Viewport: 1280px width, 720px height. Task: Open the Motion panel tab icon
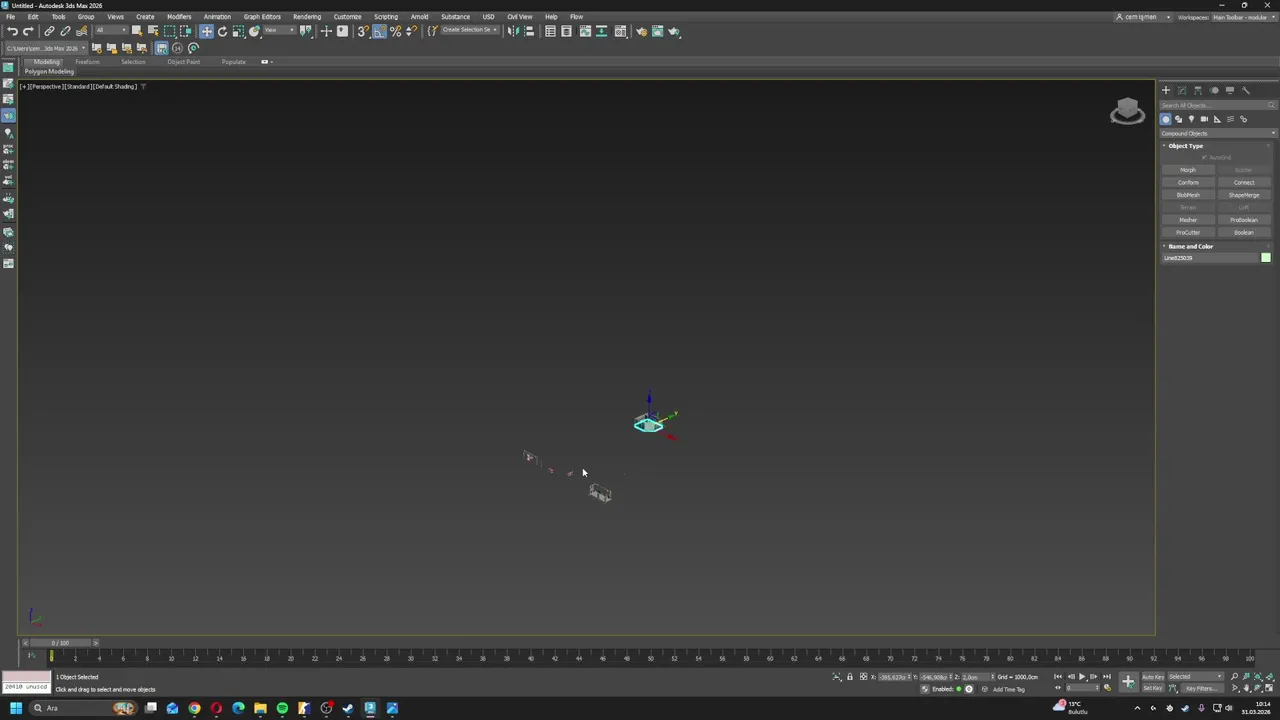pyautogui.click(x=1214, y=90)
